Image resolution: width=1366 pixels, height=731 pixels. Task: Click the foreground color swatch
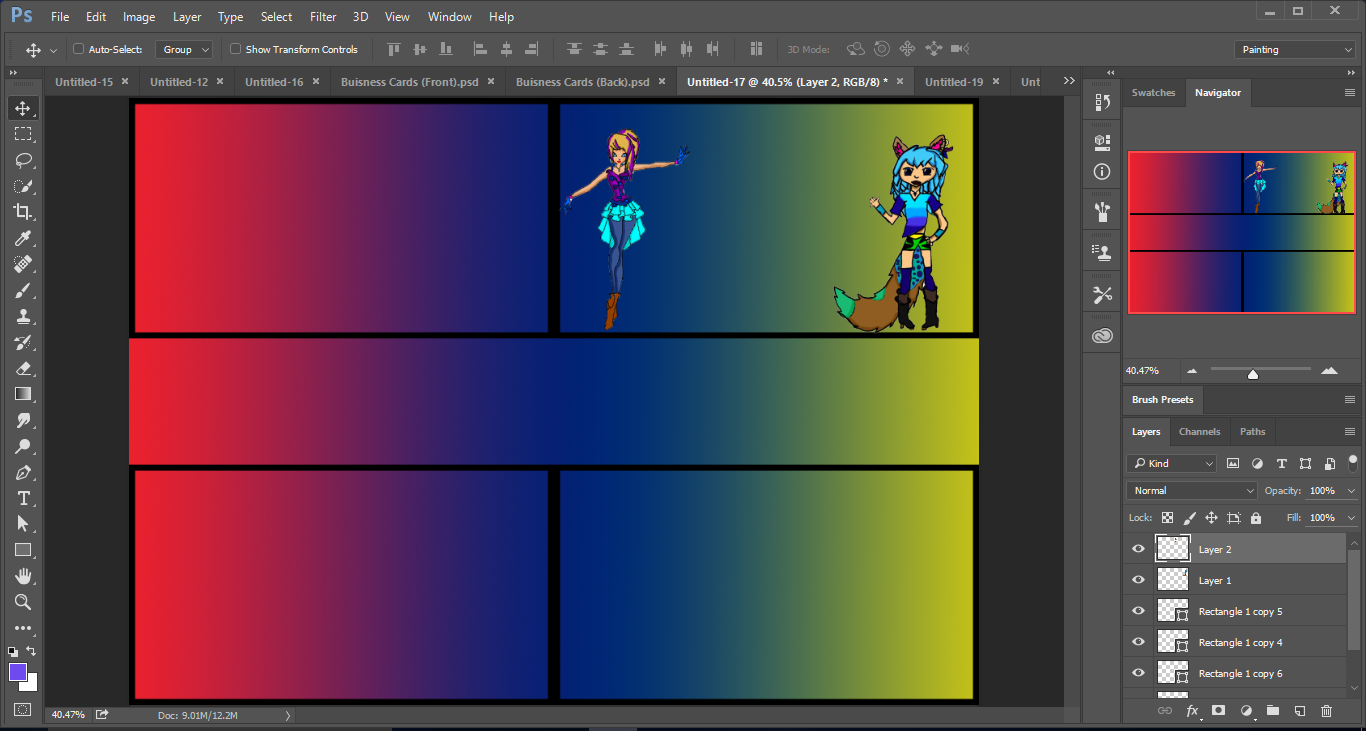click(x=17, y=671)
